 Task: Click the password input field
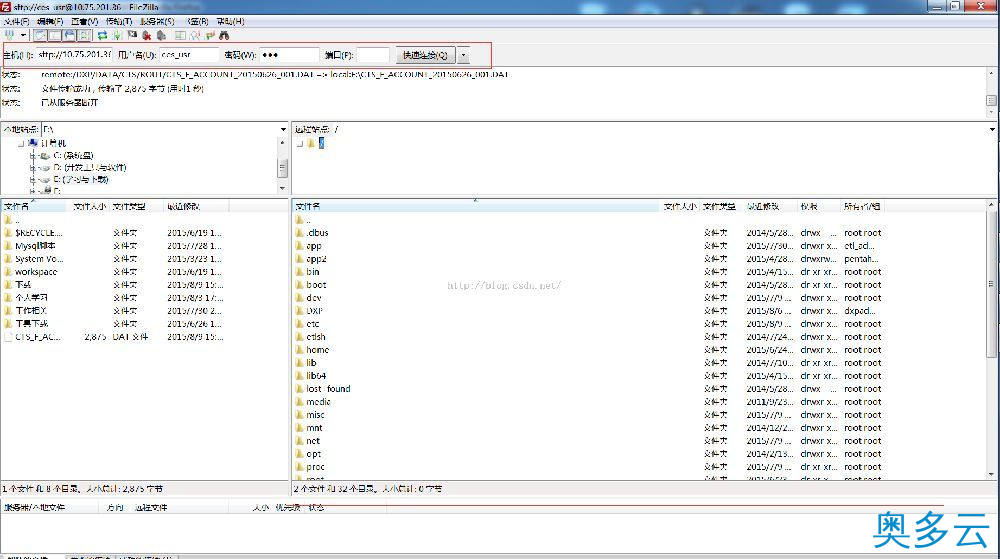[289, 55]
